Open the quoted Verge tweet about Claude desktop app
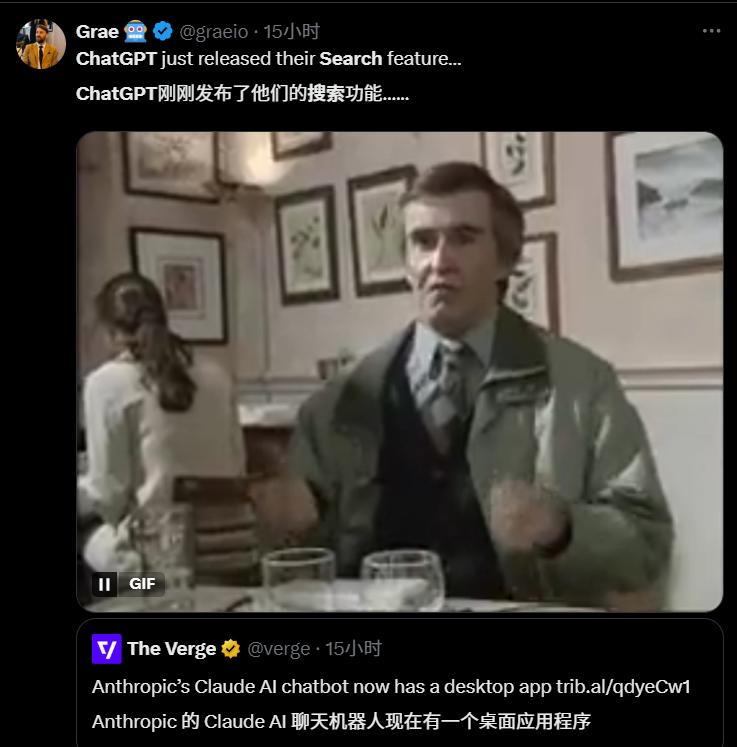 coord(400,683)
